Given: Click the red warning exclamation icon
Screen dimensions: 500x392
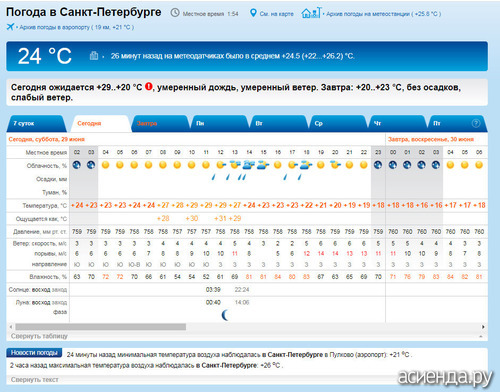Looking at the screenshot, I should point(149,87).
